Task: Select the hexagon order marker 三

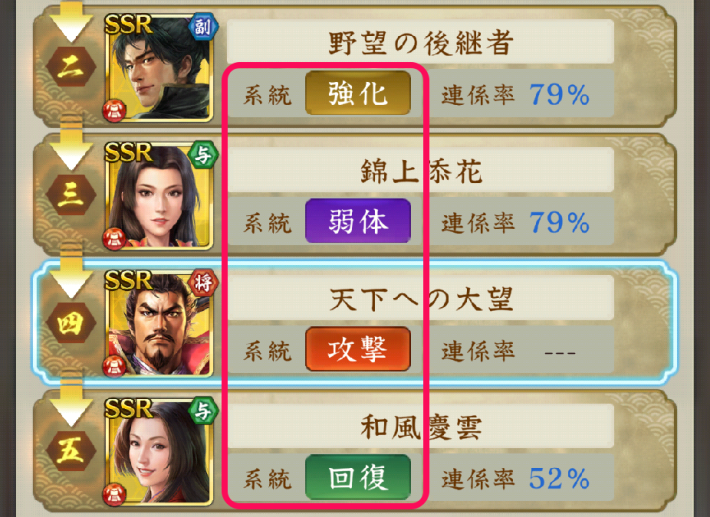Action: point(71,195)
